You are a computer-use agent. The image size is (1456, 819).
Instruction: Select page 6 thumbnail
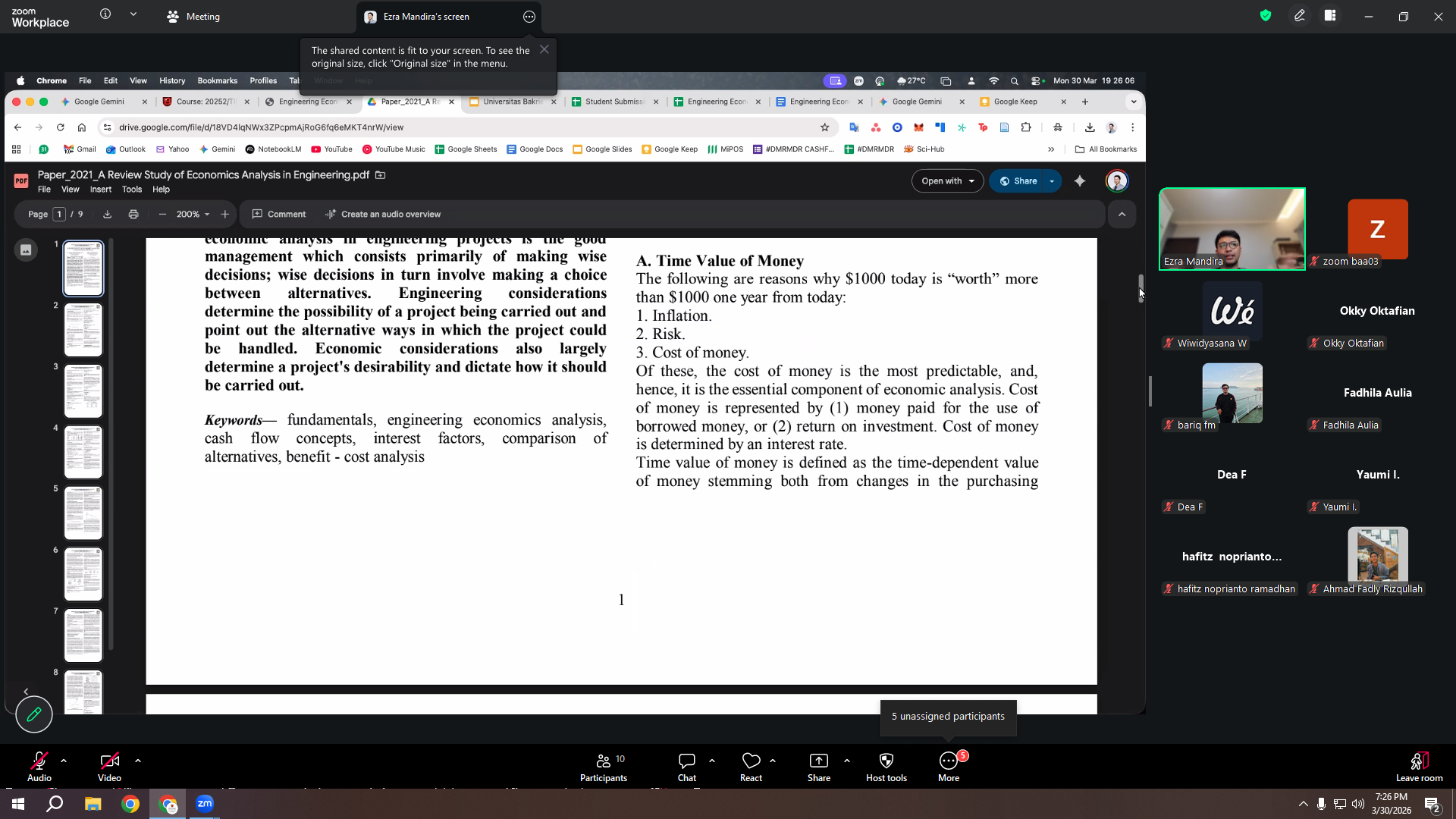click(83, 575)
